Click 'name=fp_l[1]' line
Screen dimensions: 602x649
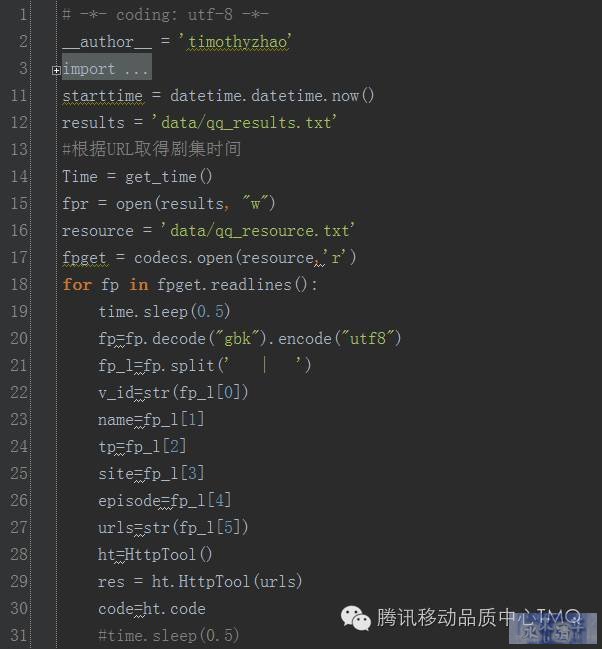151,420
